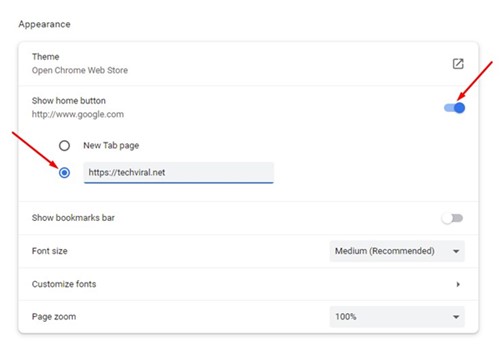
Task: Click the Open Chrome Web Store text
Action: pyautogui.click(x=80, y=70)
